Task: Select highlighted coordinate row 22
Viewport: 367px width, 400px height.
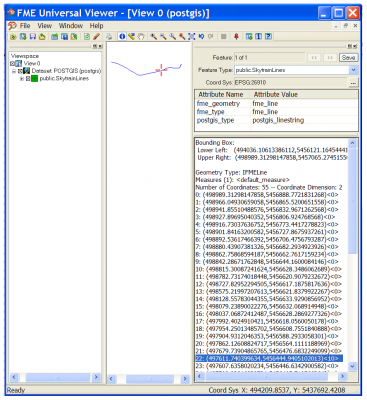Action: click(269, 358)
